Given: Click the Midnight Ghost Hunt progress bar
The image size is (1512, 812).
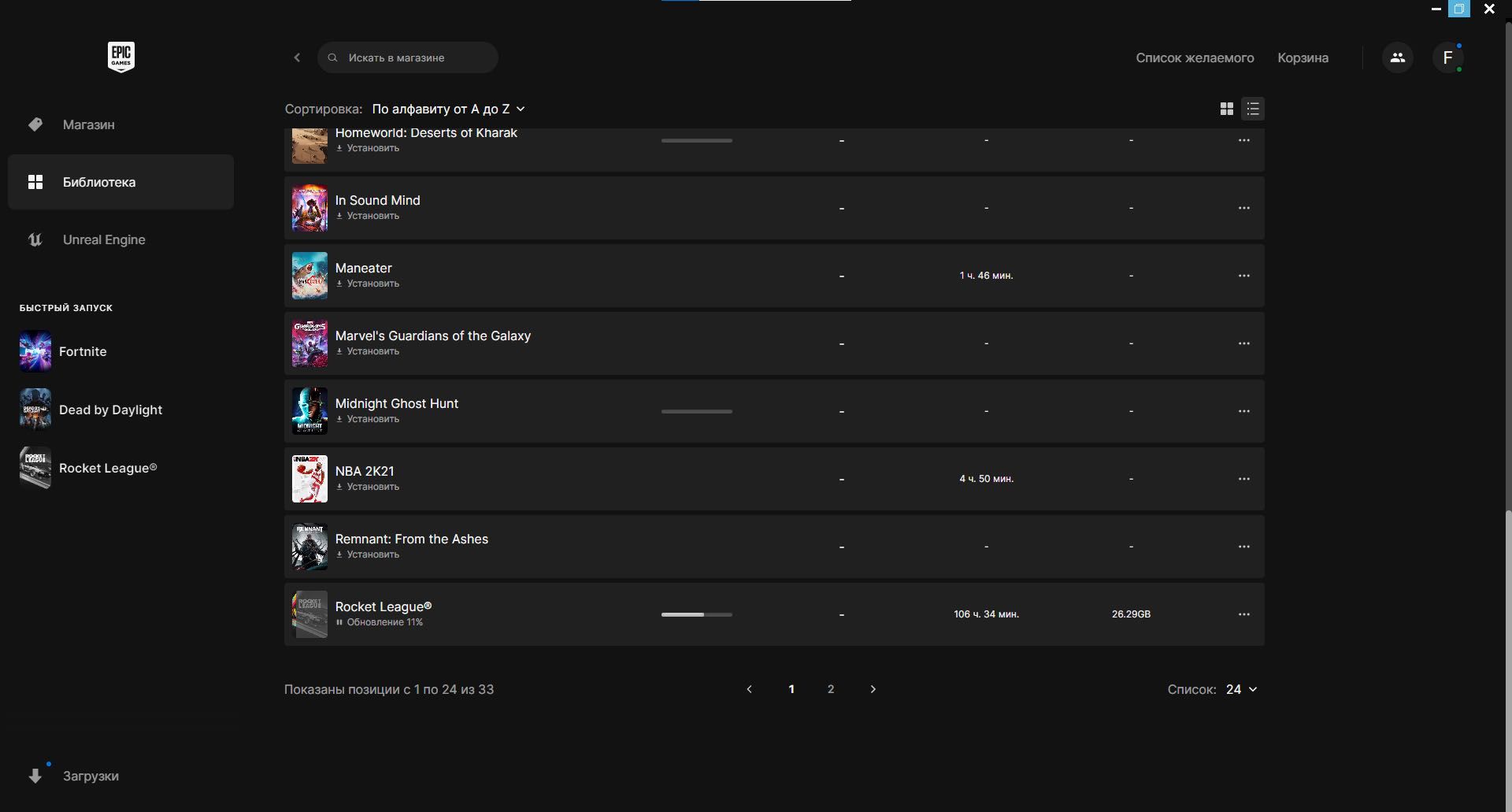Looking at the screenshot, I should pos(697,411).
